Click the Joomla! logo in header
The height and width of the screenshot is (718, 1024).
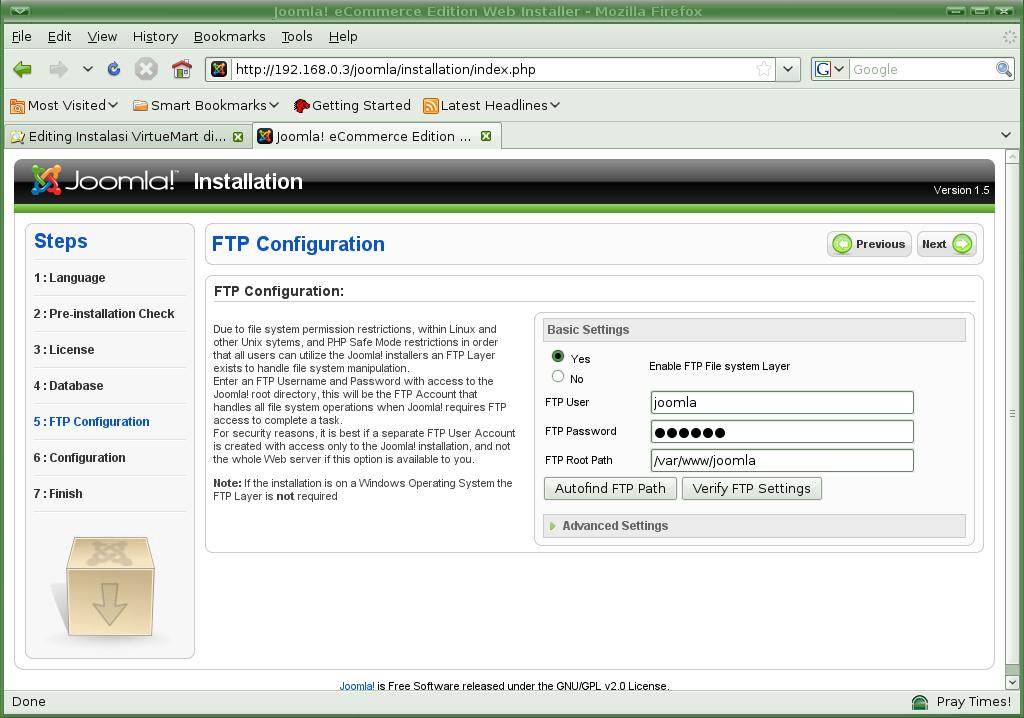pyautogui.click(x=103, y=180)
